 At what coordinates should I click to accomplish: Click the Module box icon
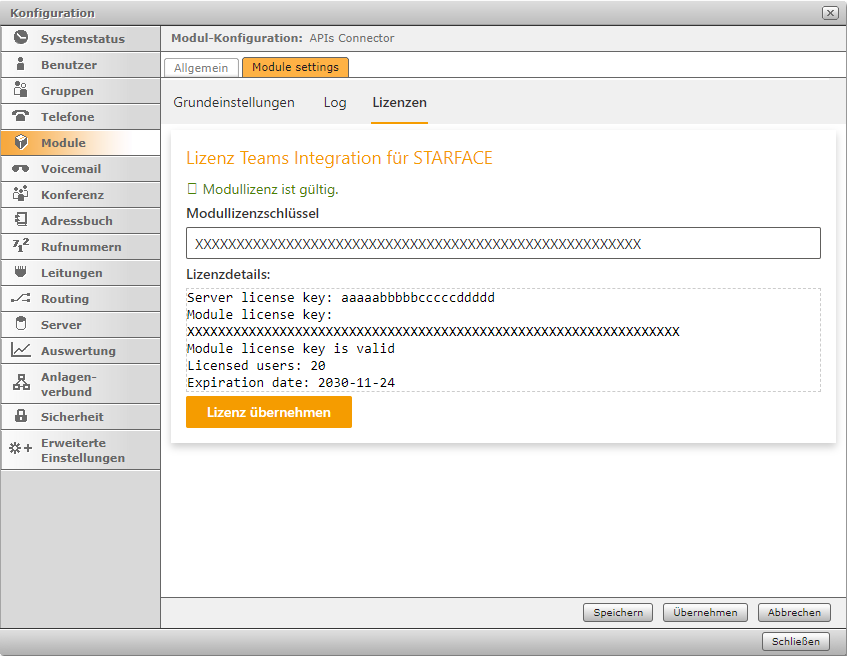tap(21, 142)
